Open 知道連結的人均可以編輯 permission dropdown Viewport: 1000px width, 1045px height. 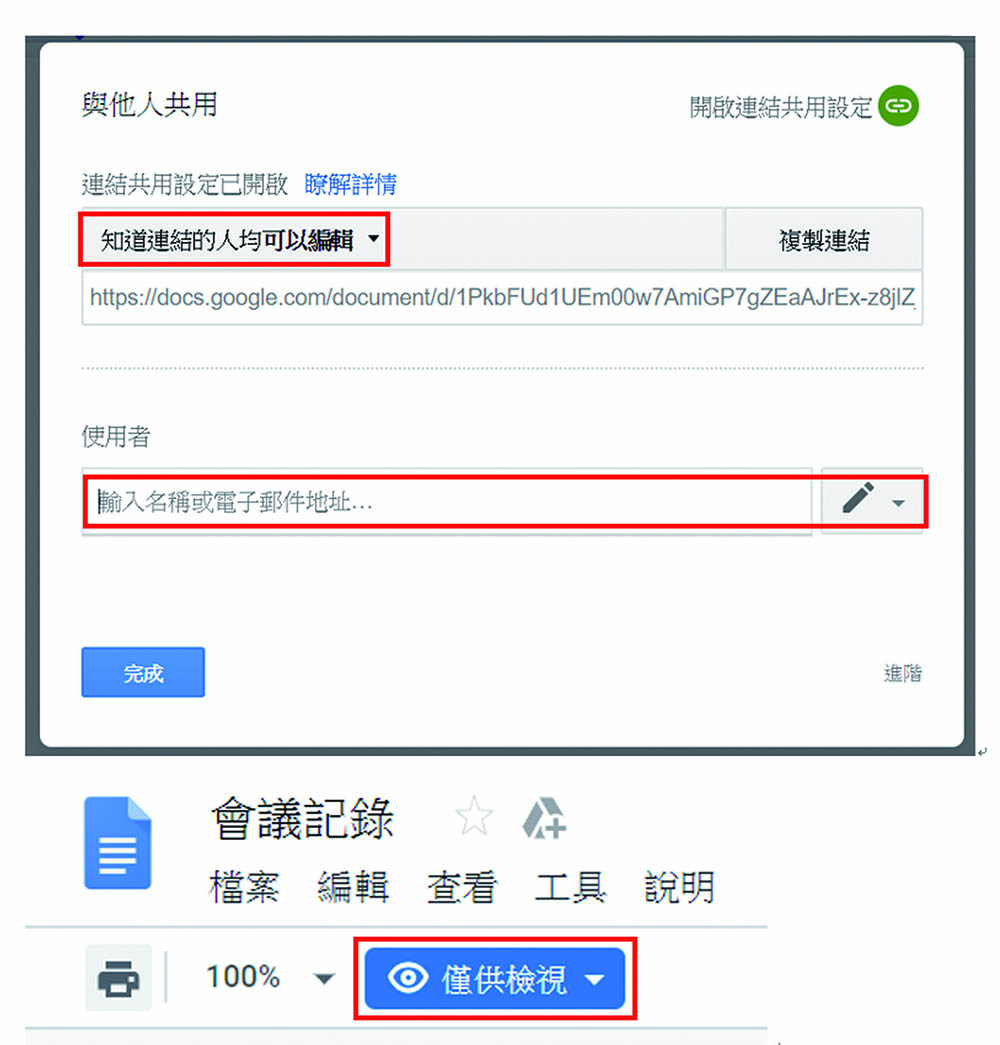235,240
